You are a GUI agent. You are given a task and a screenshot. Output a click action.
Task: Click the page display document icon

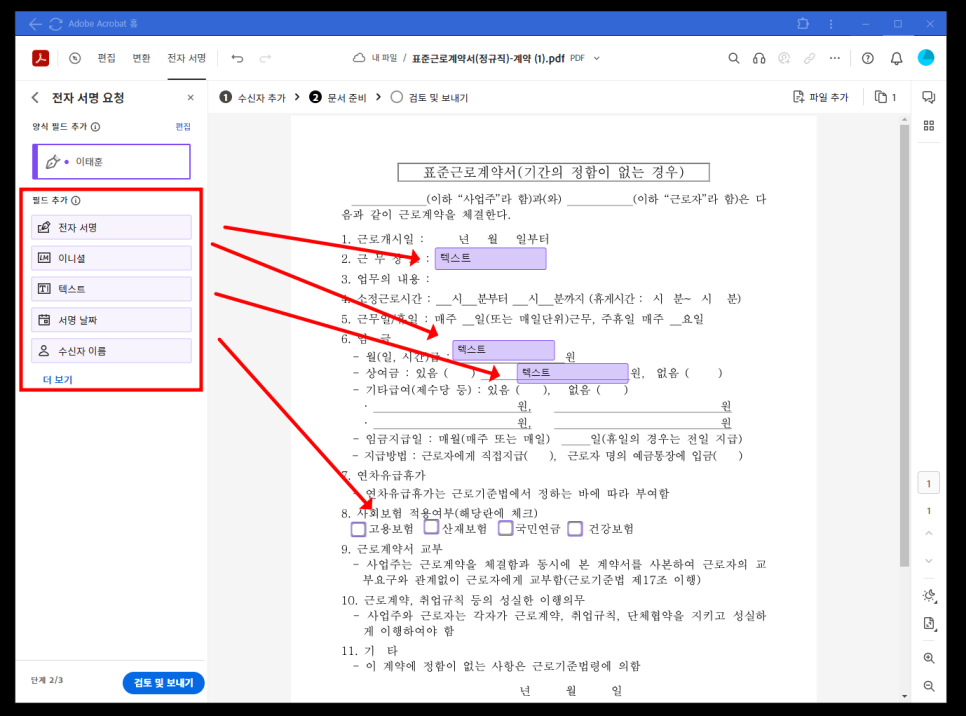pyautogui.click(x=929, y=624)
